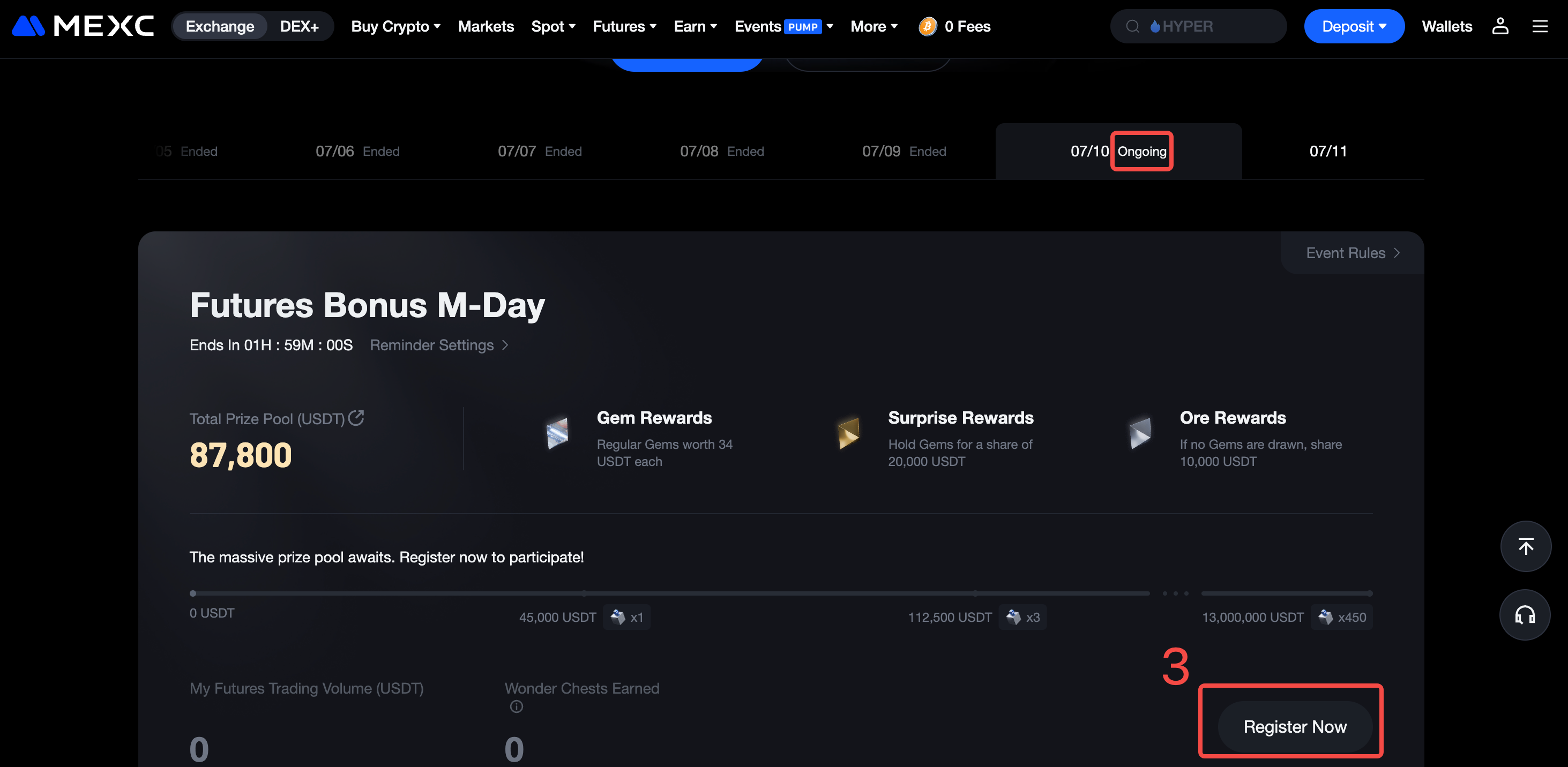Click the x450 chest reward badge
The width and height of the screenshot is (1568, 767).
coord(1342,617)
